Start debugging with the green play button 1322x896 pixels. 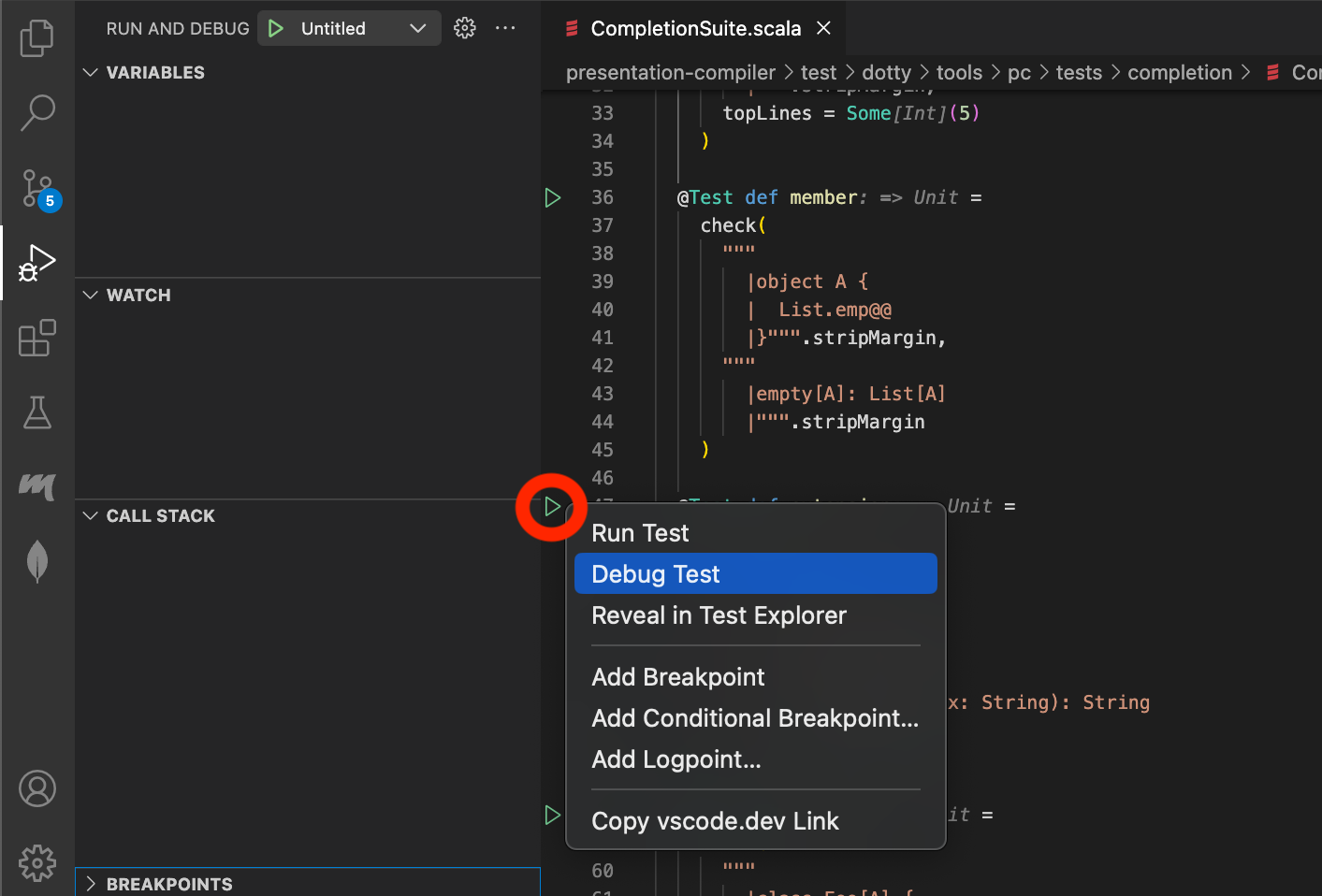point(275,28)
